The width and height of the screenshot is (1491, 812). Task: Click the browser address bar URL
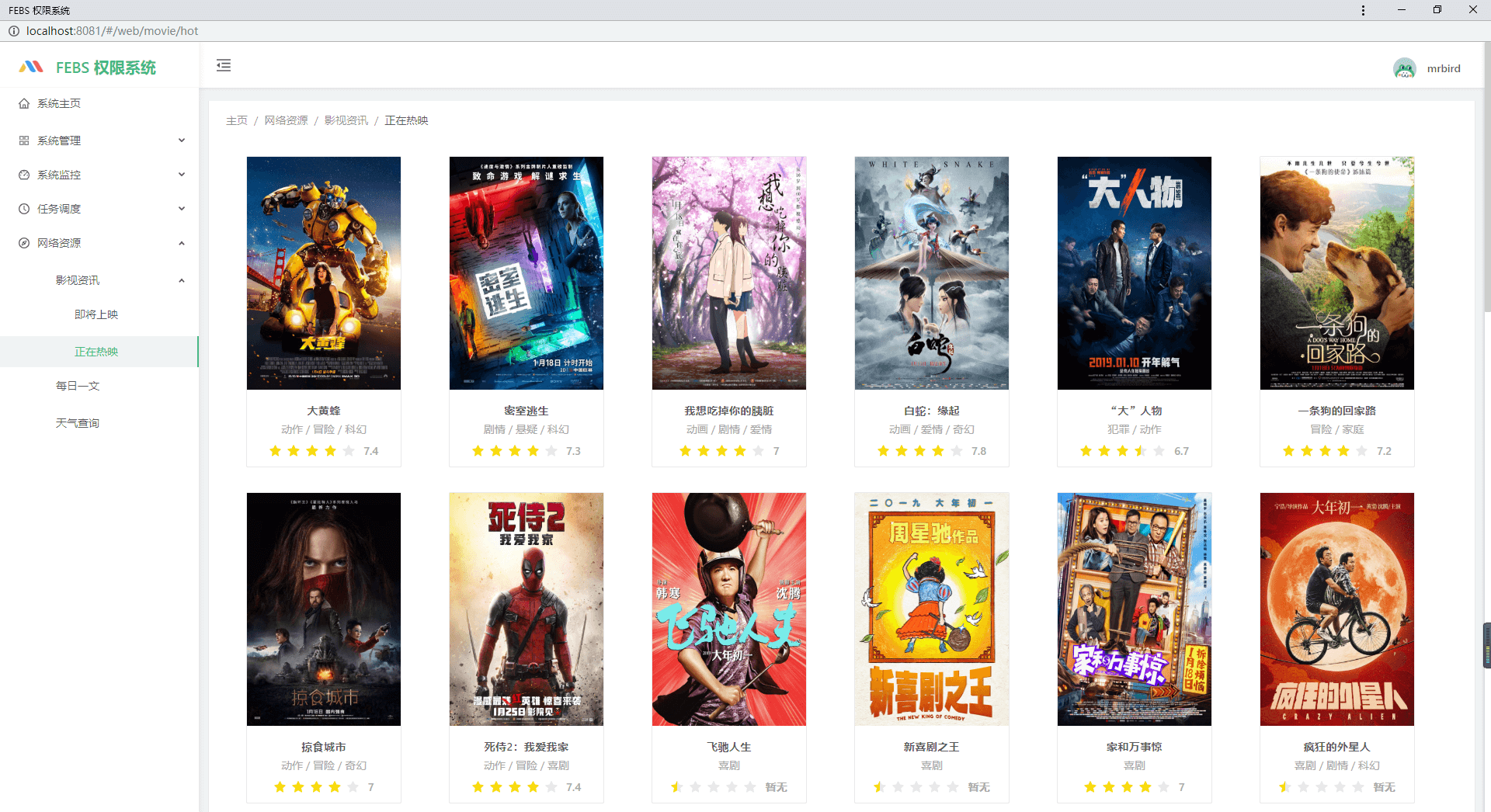[x=113, y=31]
